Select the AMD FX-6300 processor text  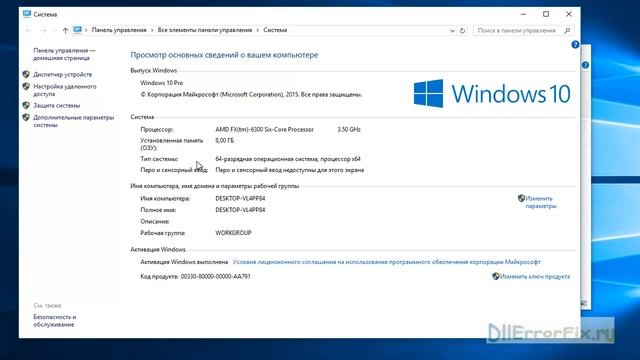pyautogui.click(x=264, y=129)
